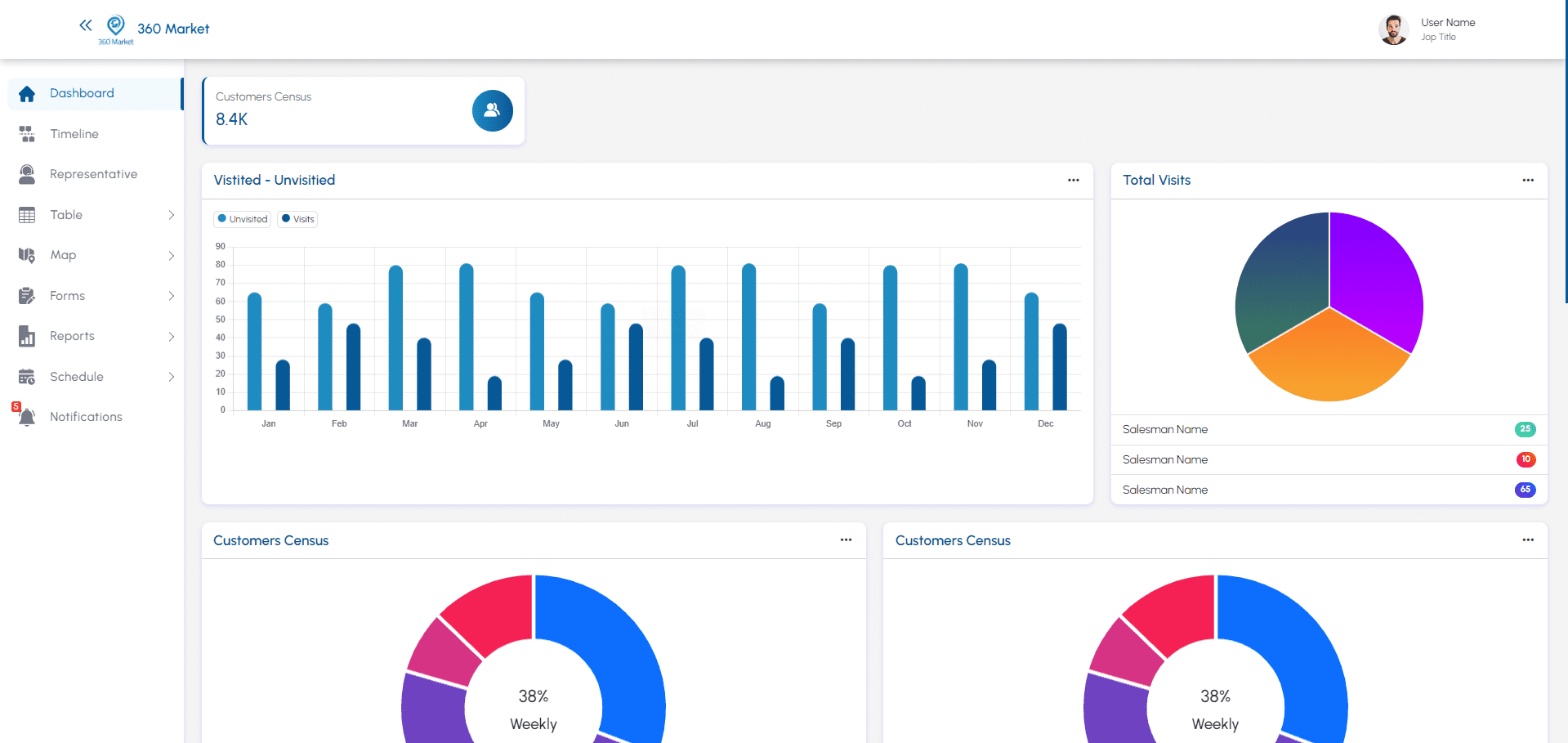The image size is (1568, 743).
Task: Expand the Table submenu chevron
Action: (171, 215)
